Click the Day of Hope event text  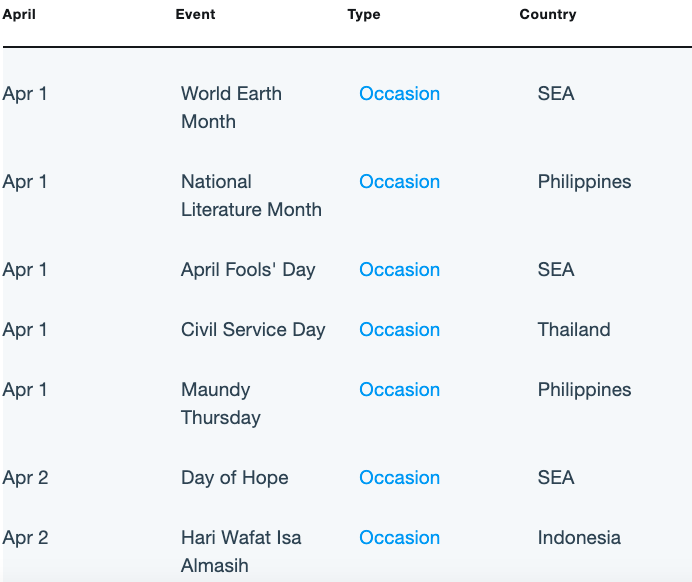[234, 477]
